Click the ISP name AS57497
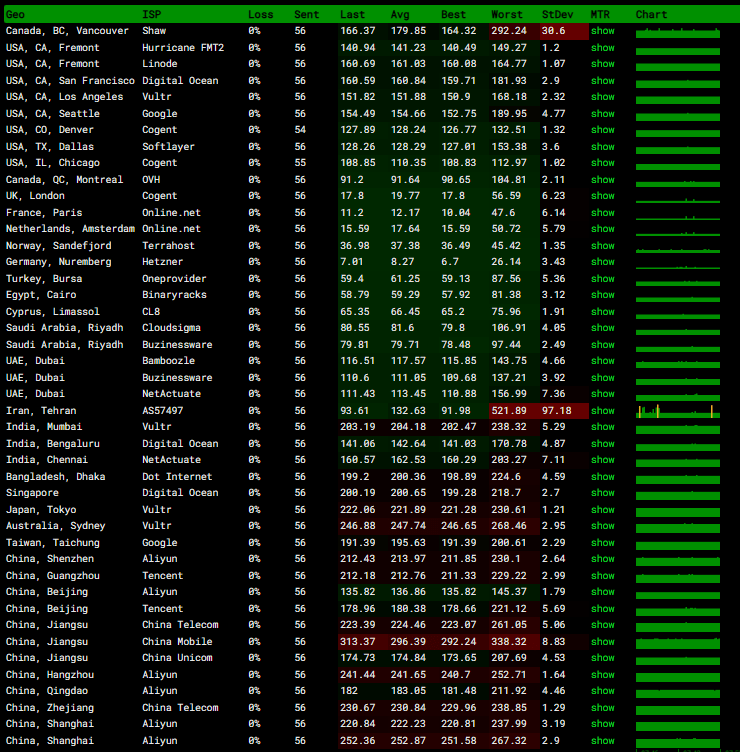This screenshot has height=752, width=740. pos(163,411)
